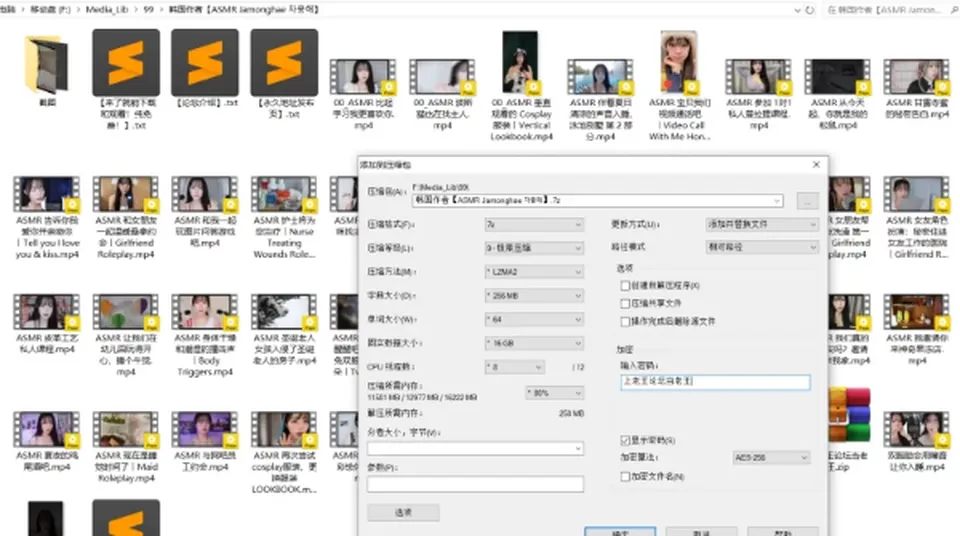Screen dimensions: 960x536
Task: Open the Explorer address bar history dropdown
Action: click(797, 10)
